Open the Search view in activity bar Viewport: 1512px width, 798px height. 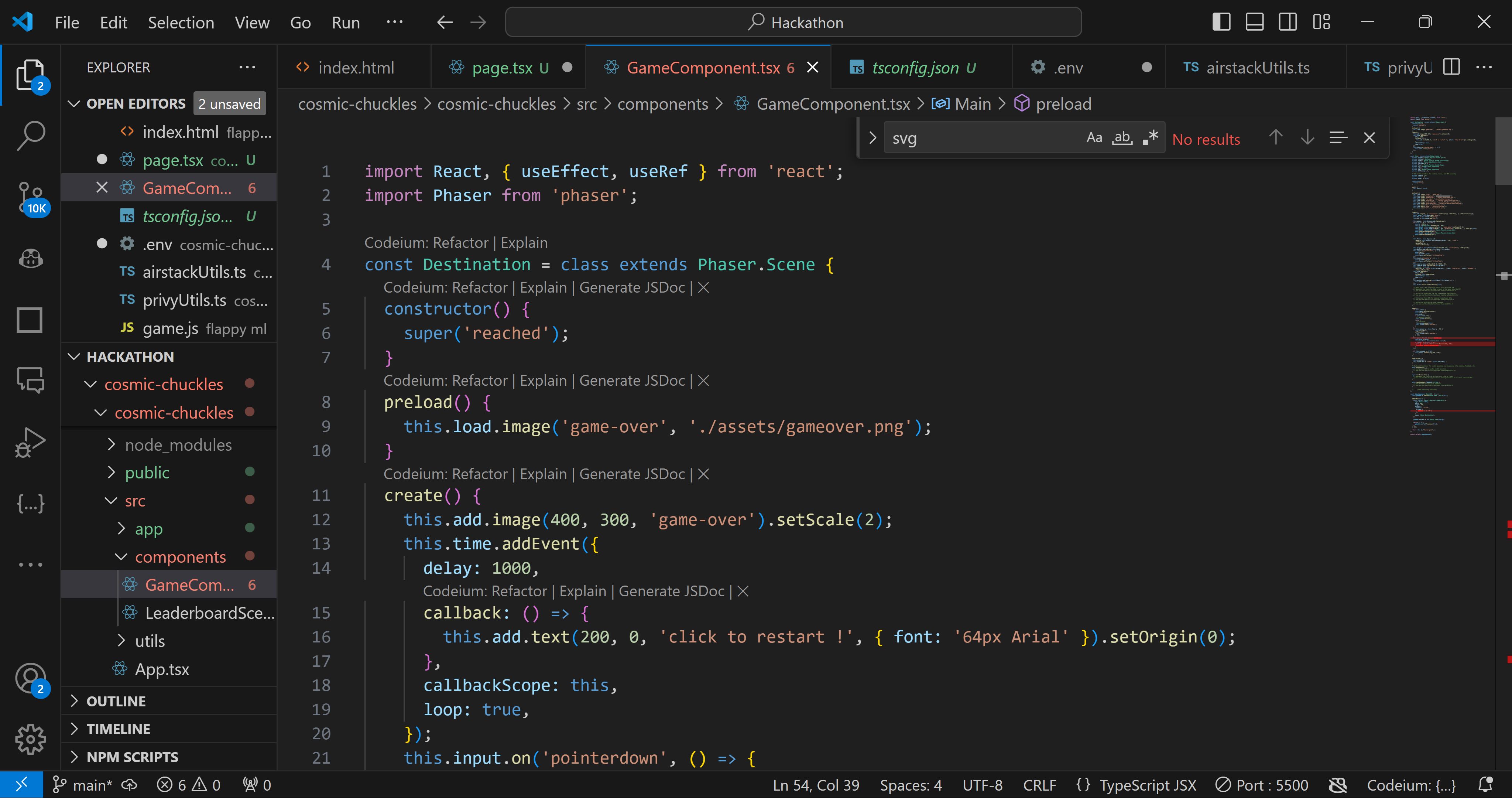pos(31,136)
